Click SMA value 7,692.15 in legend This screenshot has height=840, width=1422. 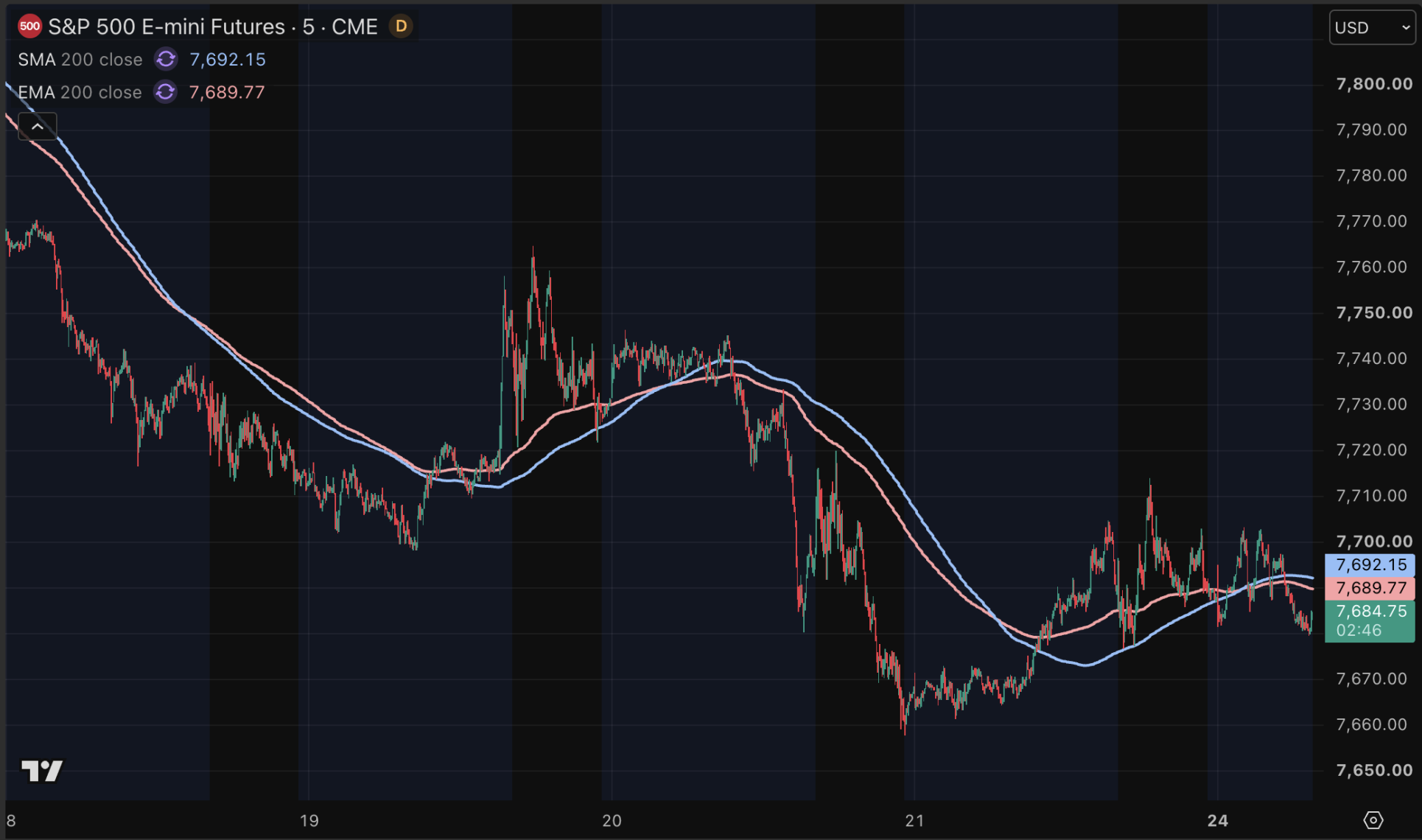click(228, 60)
